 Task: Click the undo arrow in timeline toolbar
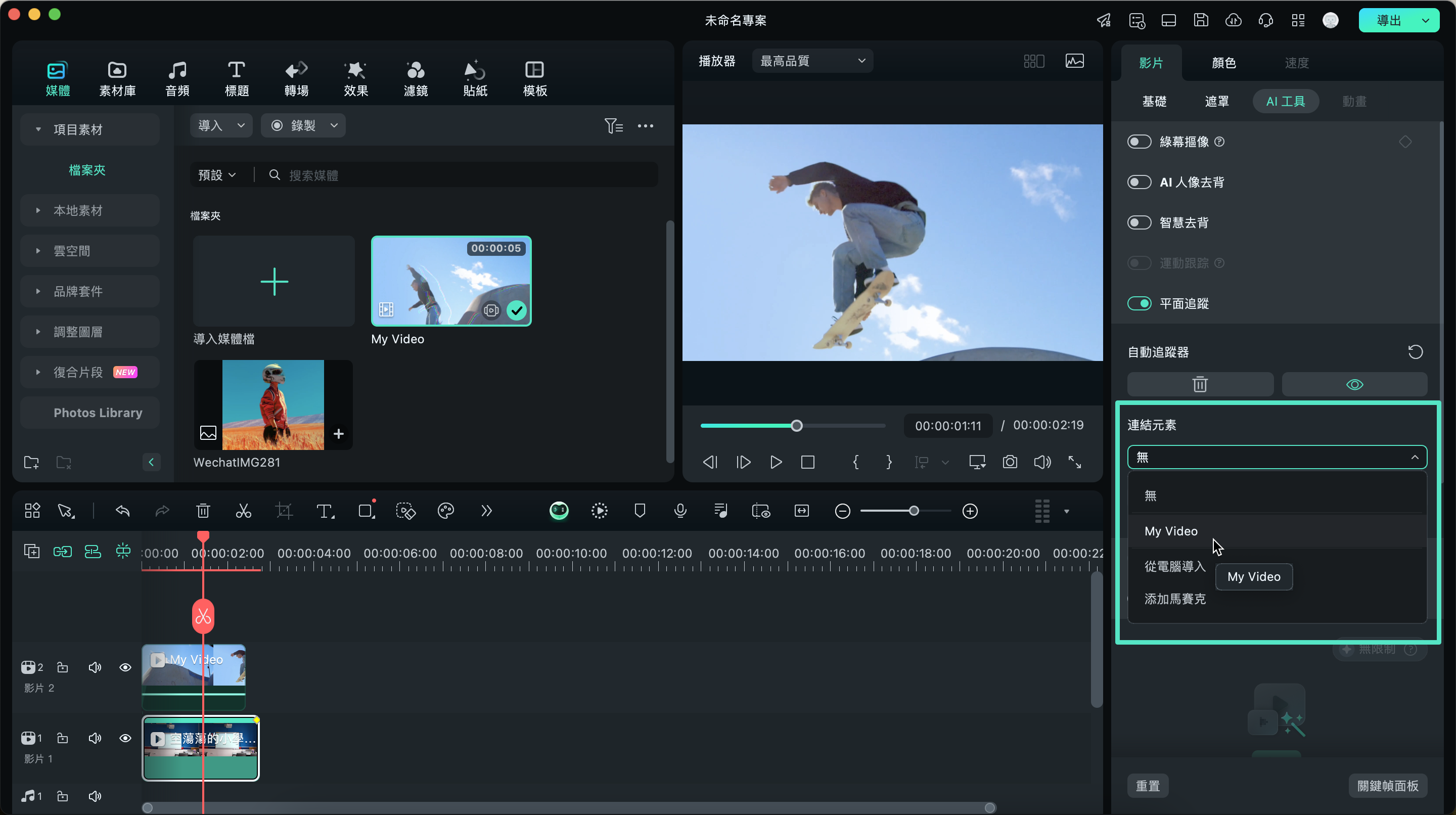point(122,511)
